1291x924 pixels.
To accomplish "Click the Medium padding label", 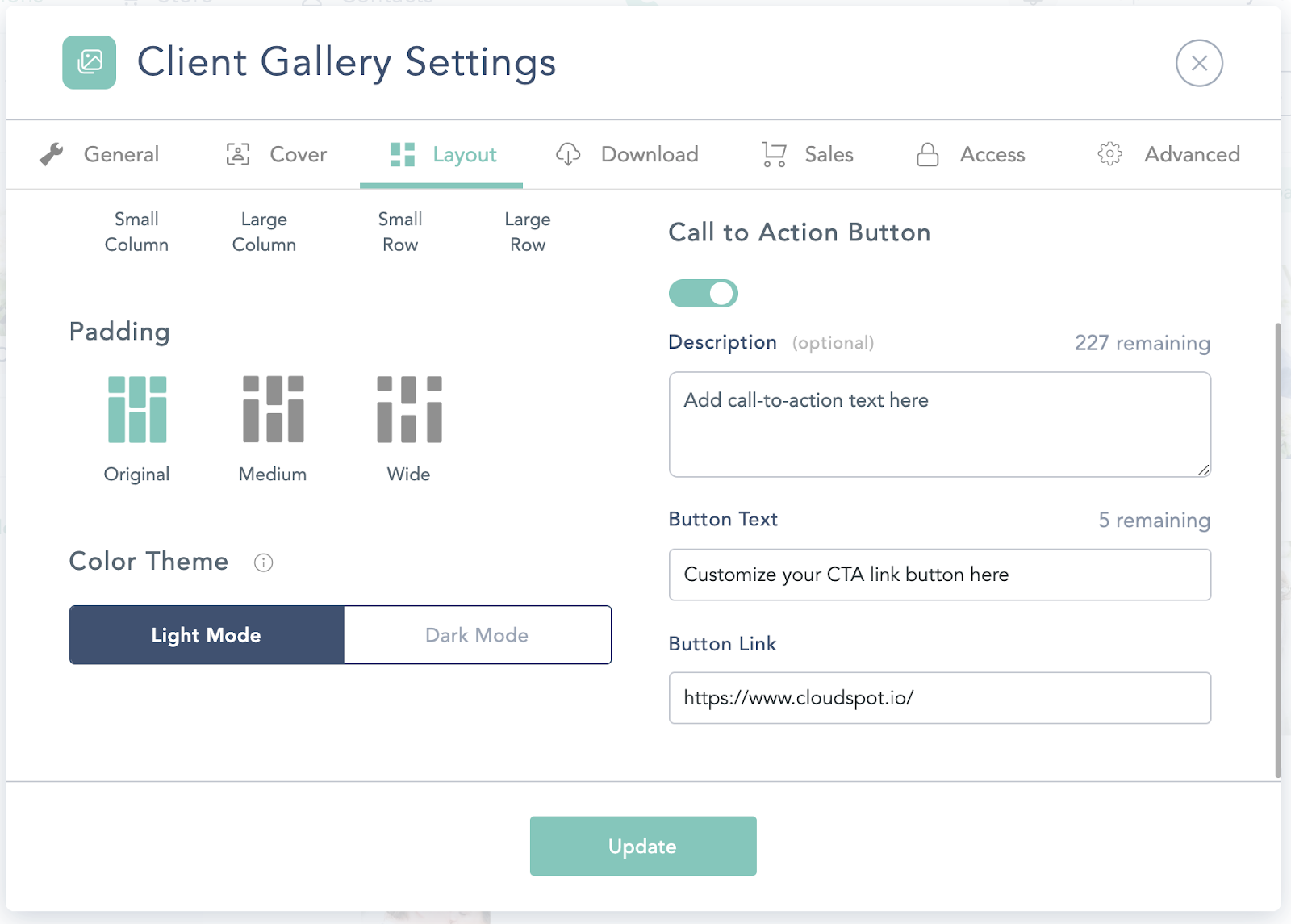I will [273, 475].
